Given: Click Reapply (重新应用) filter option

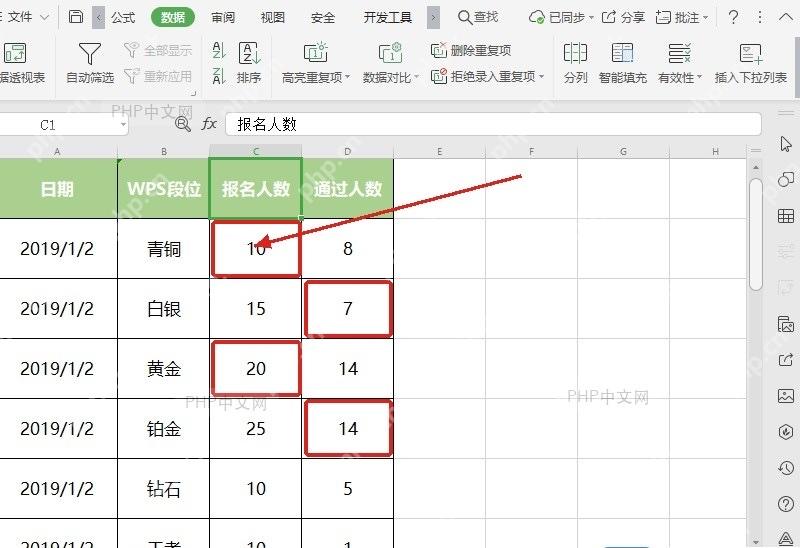Looking at the screenshot, I should click(158, 77).
